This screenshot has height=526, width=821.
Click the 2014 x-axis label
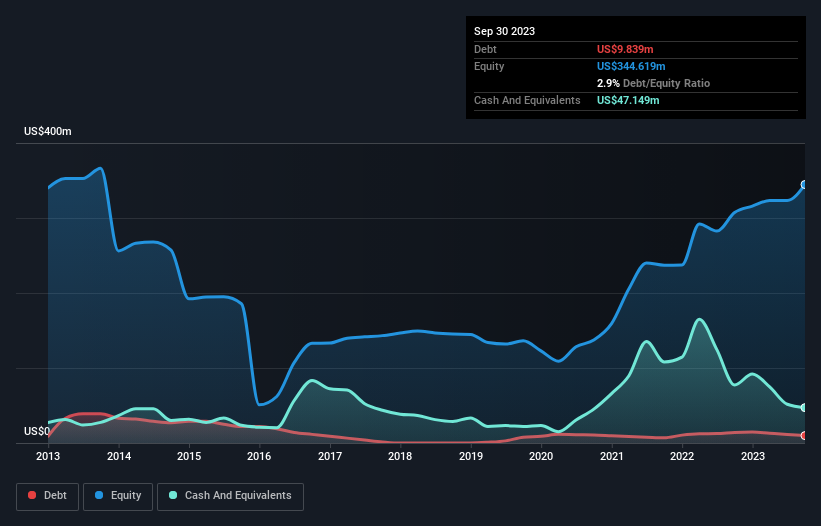119,456
